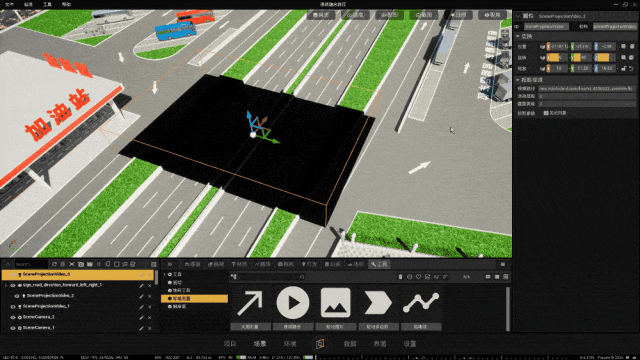Screen dimensions: 640x360
Task: Adjust the rotation Y slider field
Action: pyautogui.click(x=581, y=58)
